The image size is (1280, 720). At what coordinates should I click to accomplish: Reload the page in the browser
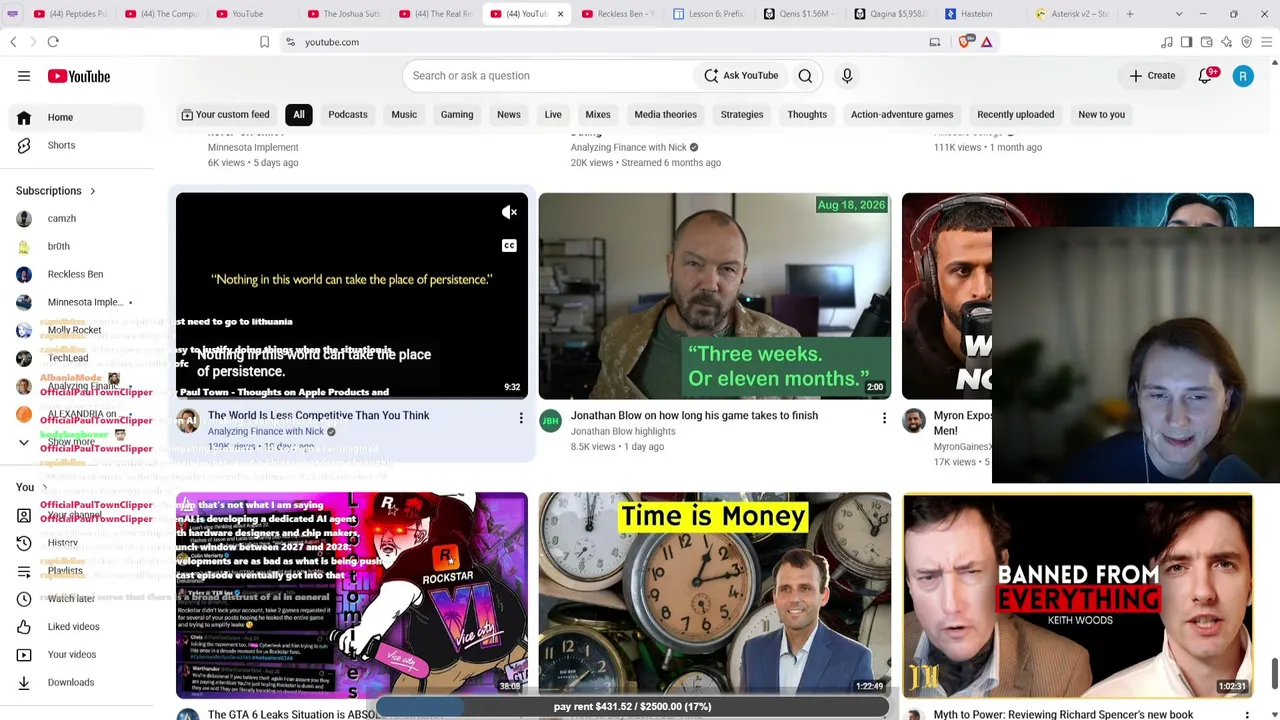pos(53,42)
